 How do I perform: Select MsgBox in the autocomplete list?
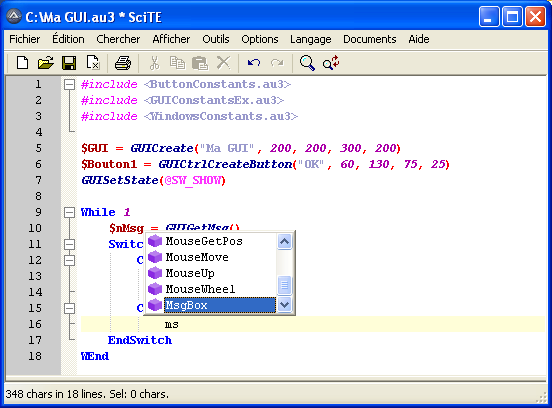(220, 305)
